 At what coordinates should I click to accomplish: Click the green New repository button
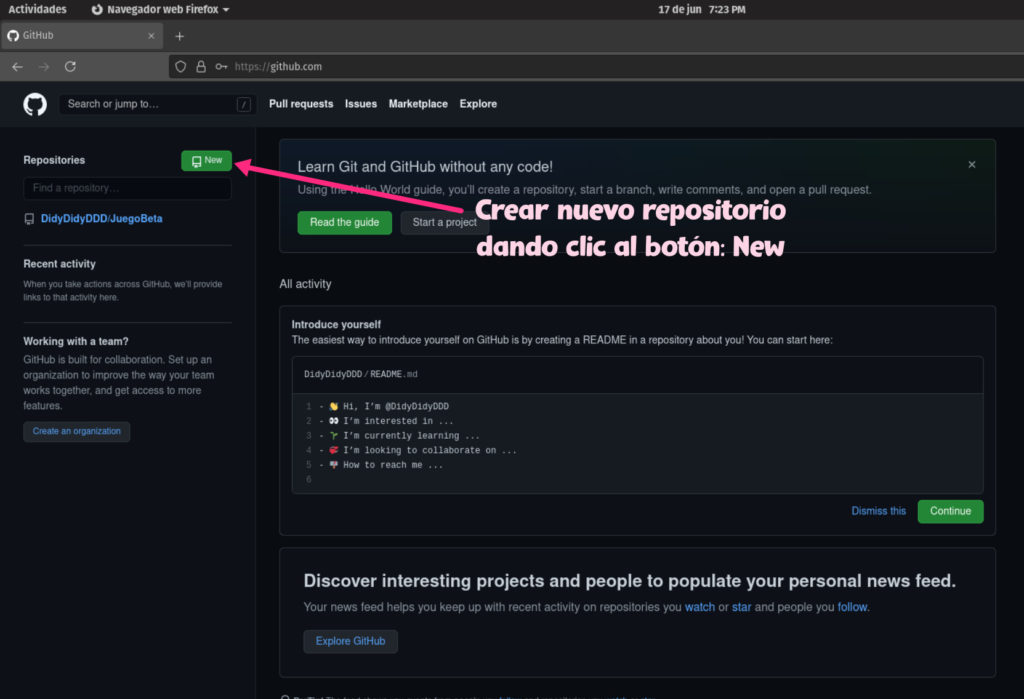[206, 159]
